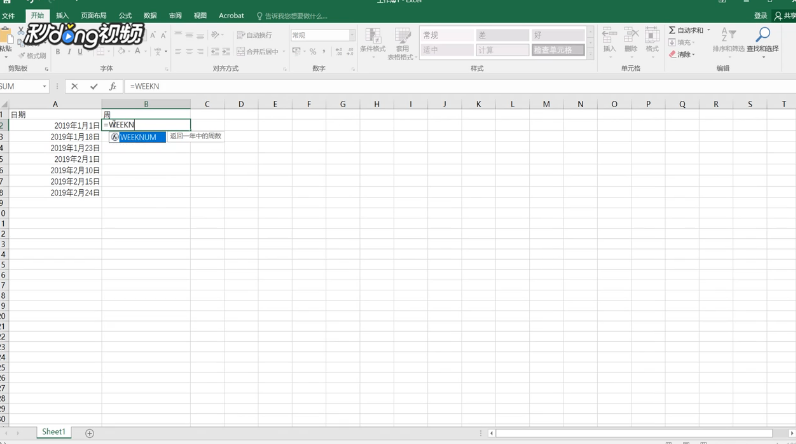The width and height of the screenshot is (796, 444).
Task: Open Conditional Formatting (条件格式)
Action: pos(373,43)
